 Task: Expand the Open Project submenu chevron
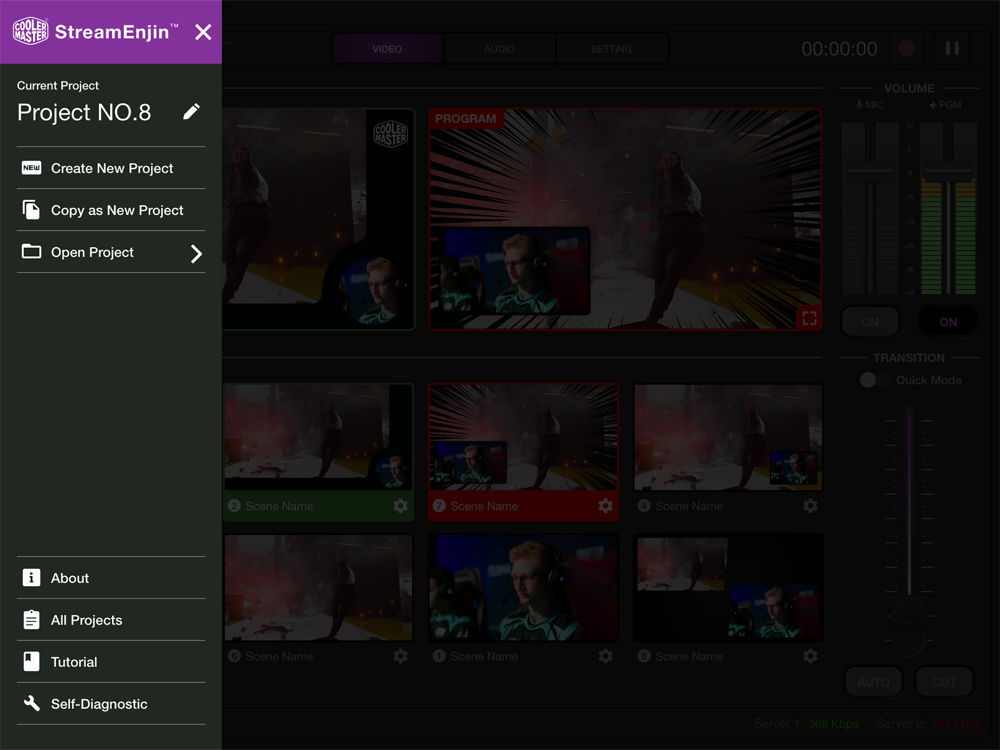tap(196, 254)
